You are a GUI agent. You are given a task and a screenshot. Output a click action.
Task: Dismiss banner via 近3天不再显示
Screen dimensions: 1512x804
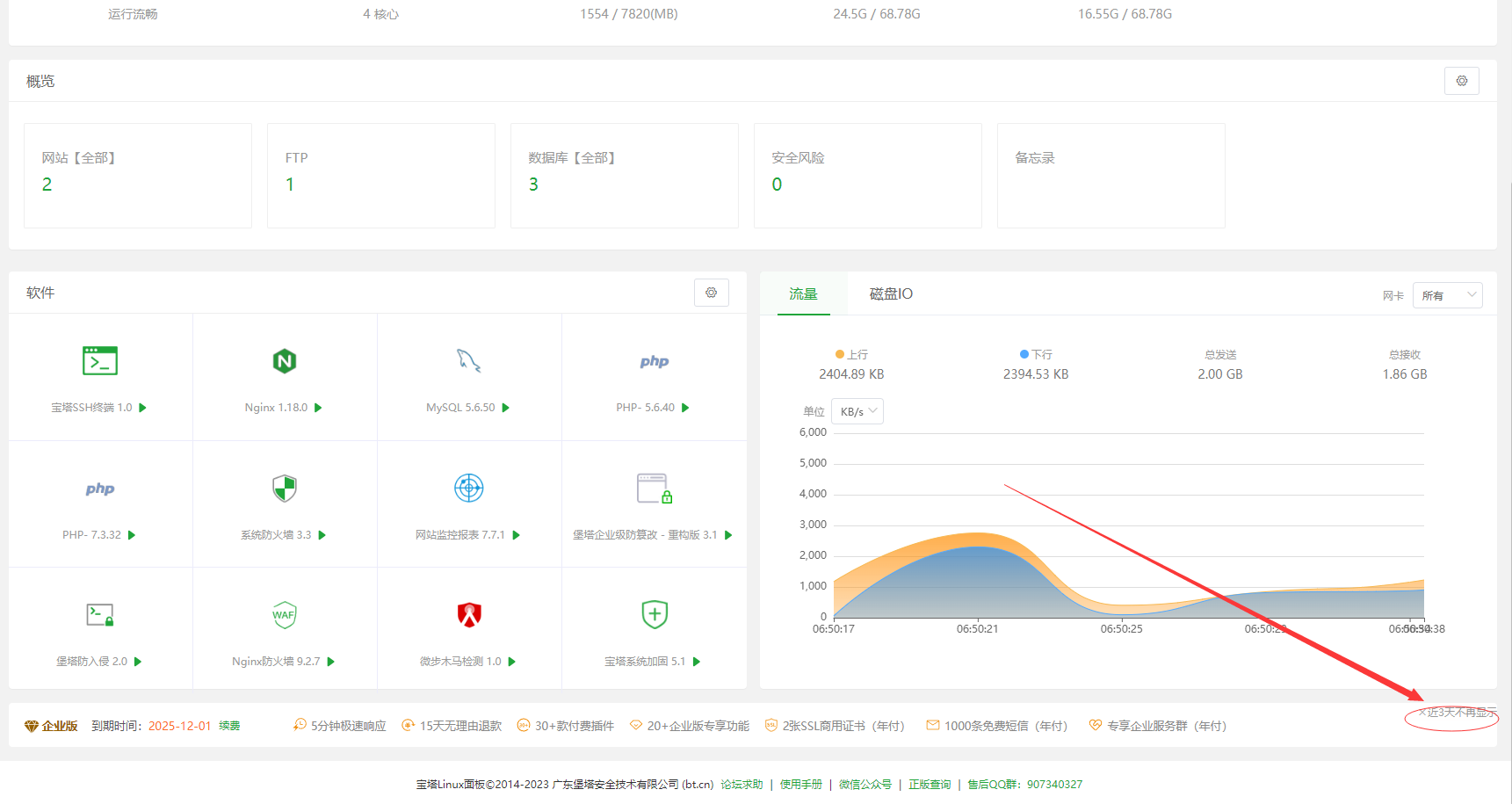pyautogui.click(x=1457, y=713)
